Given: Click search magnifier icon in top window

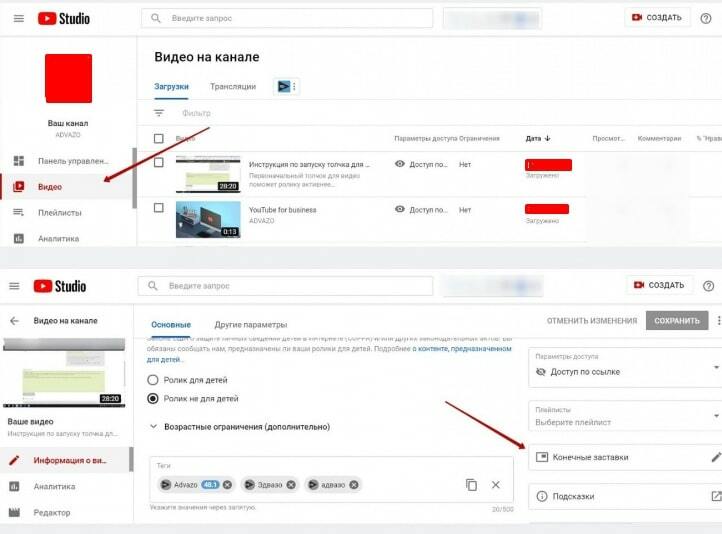Looking at the screenshot, I should pyautogui.click(x=156, y=18).
